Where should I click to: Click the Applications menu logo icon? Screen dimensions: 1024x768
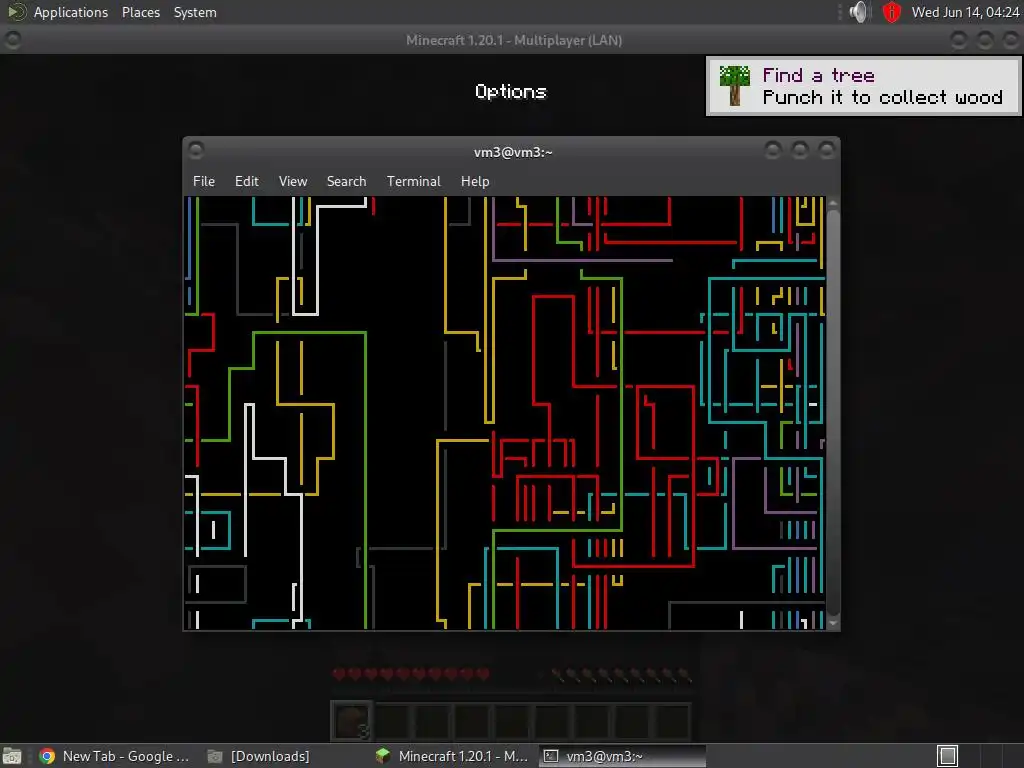16,12
